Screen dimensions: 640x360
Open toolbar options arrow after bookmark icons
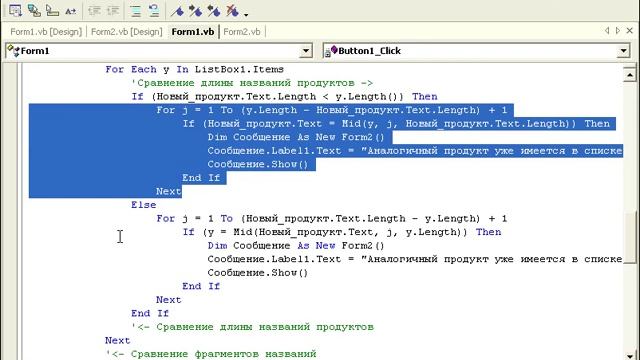point(246,15)
